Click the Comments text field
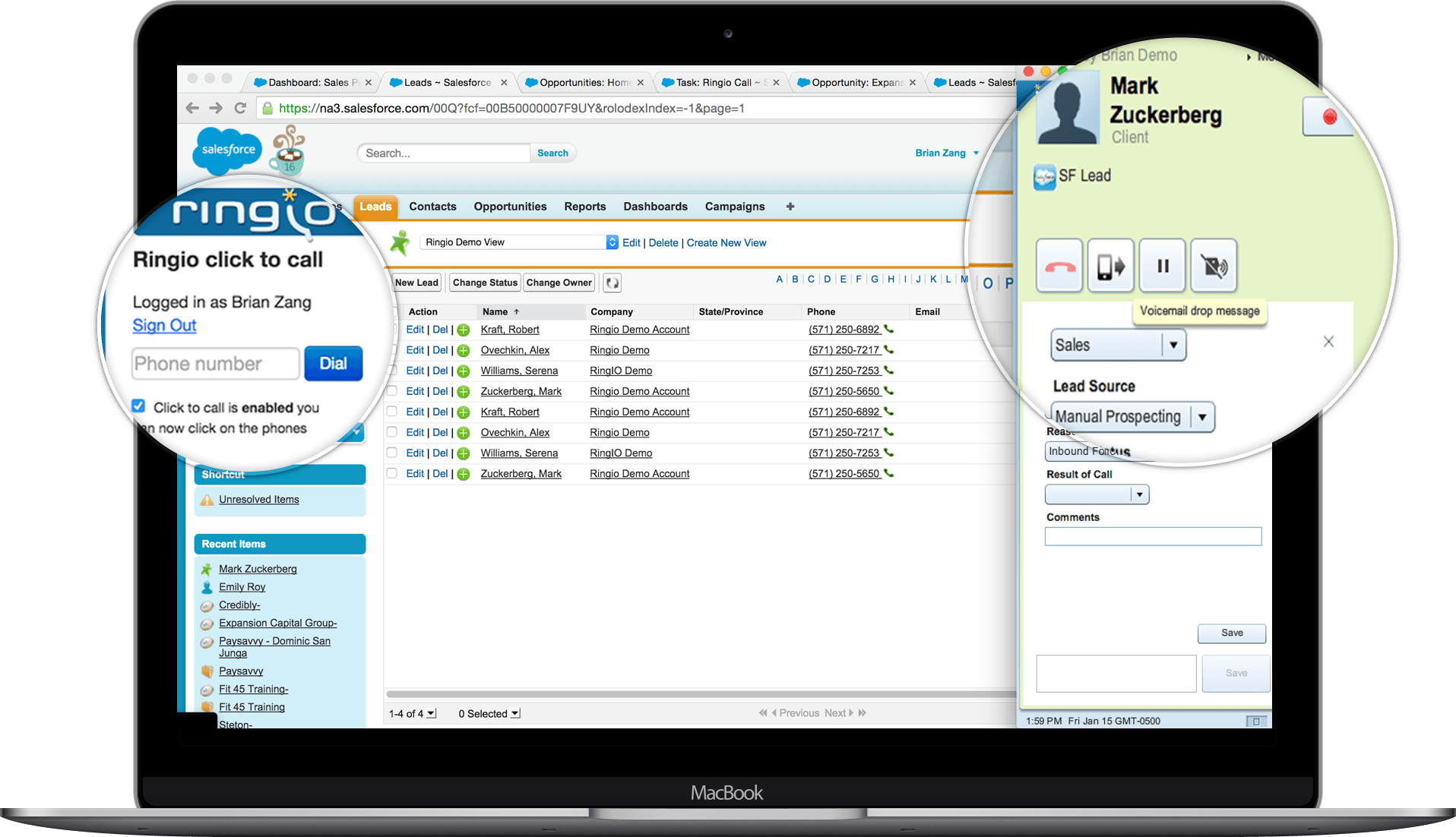Image resolution: width=1456 pixels, height=837 pixels. 1153,536
